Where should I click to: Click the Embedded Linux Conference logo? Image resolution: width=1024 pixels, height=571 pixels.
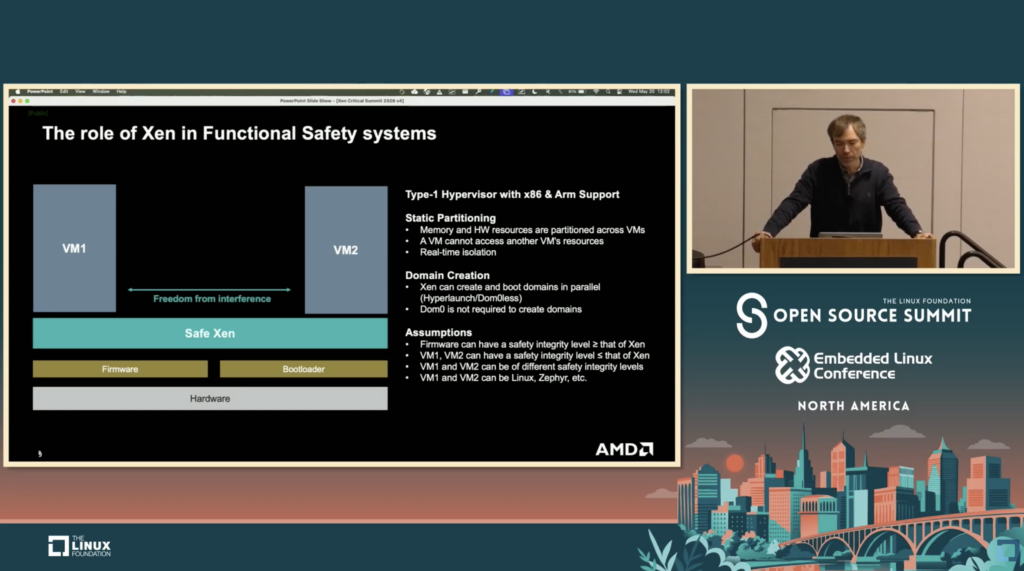(853, 365)
